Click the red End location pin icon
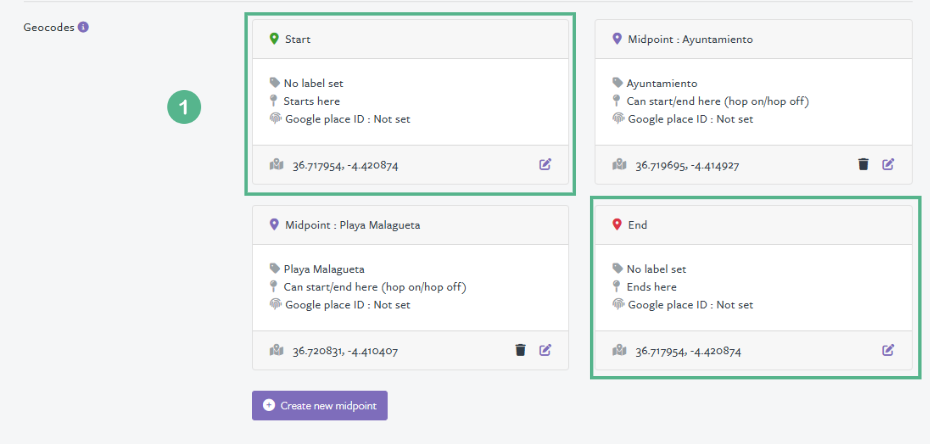 coord(617,225)
